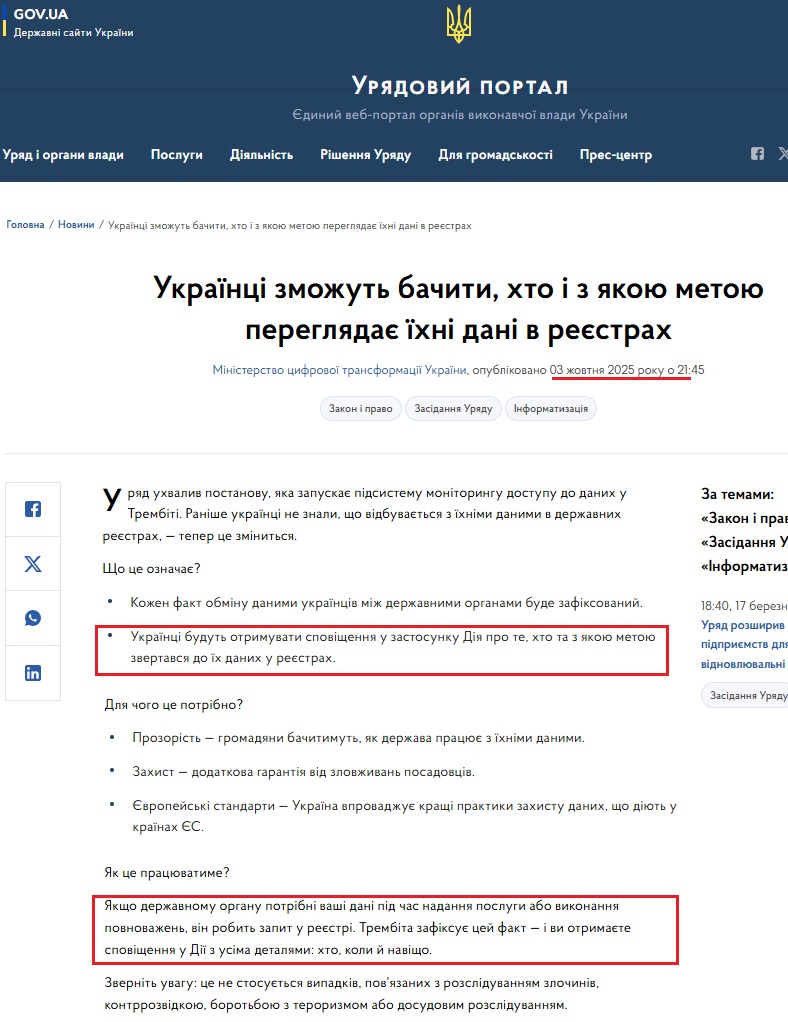Click the Єдиний веб-портал subtitle text
The height and width of the screenshot is (1022, 788).
tap(460, 115)
